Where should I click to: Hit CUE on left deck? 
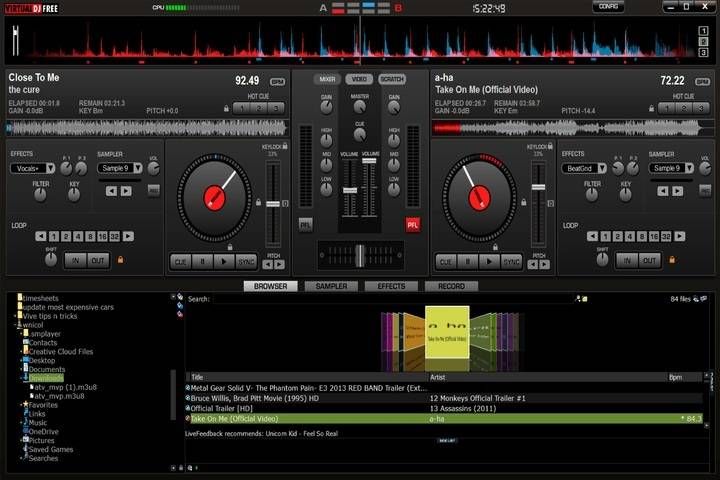tap(180, 262)
